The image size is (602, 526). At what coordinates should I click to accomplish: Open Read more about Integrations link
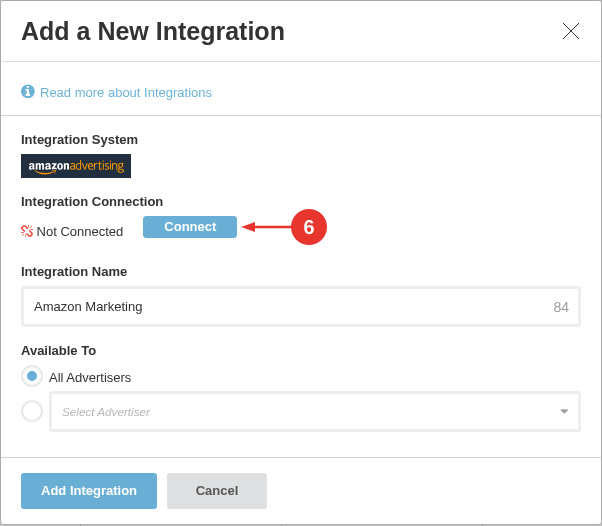click(x=126, y=93)
